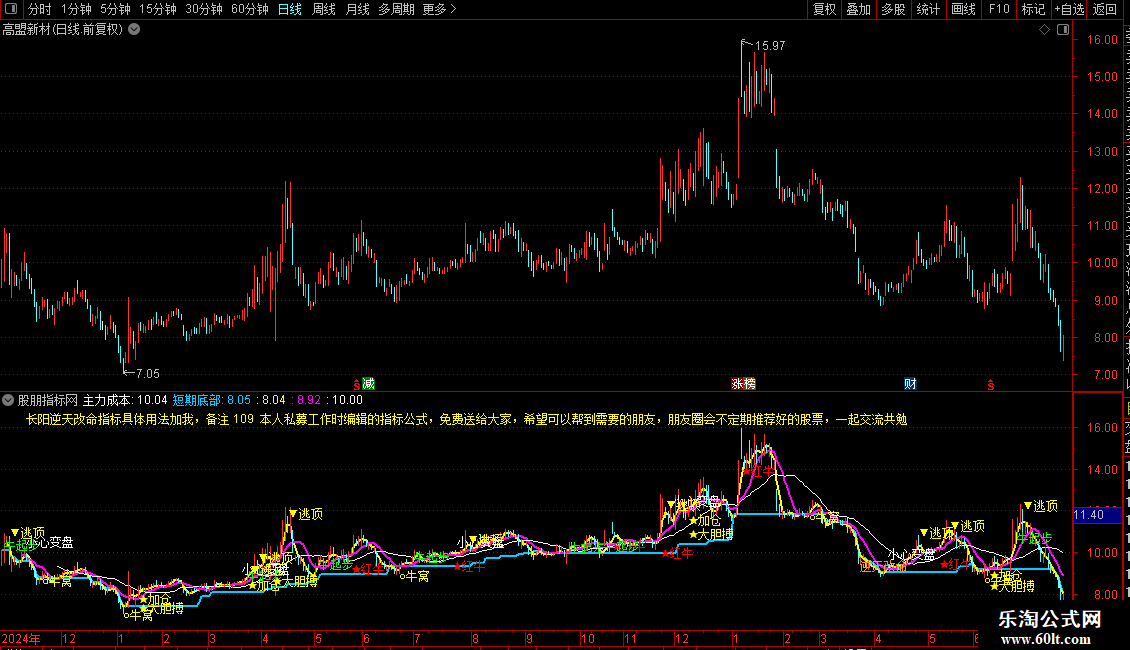This screenshot has height=650, width=1130.
Task: Select the 5分钟 period tab
Action: (115, 9)
